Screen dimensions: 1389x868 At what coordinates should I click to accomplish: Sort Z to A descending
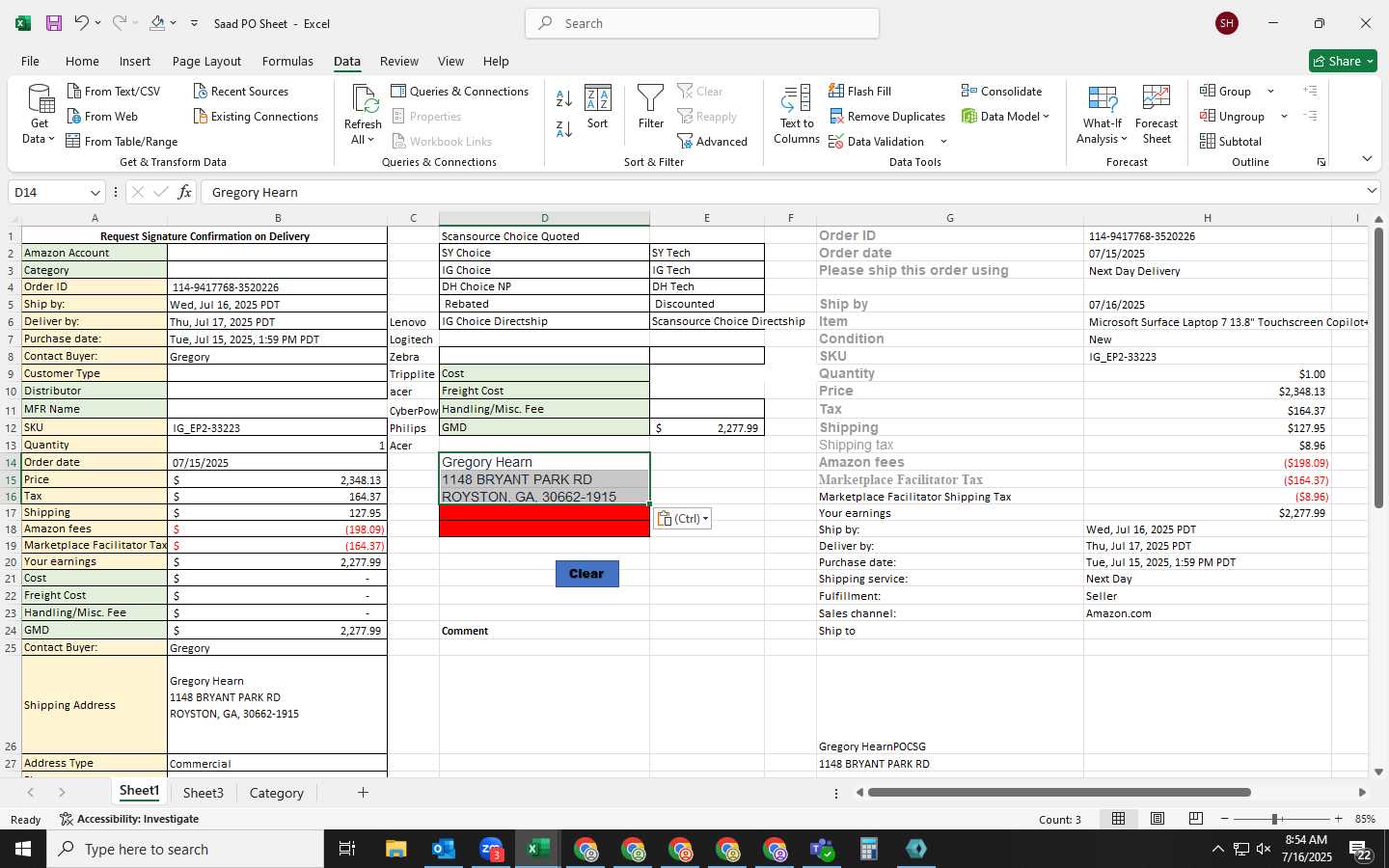pyautogui.click(x=564, y=127)
